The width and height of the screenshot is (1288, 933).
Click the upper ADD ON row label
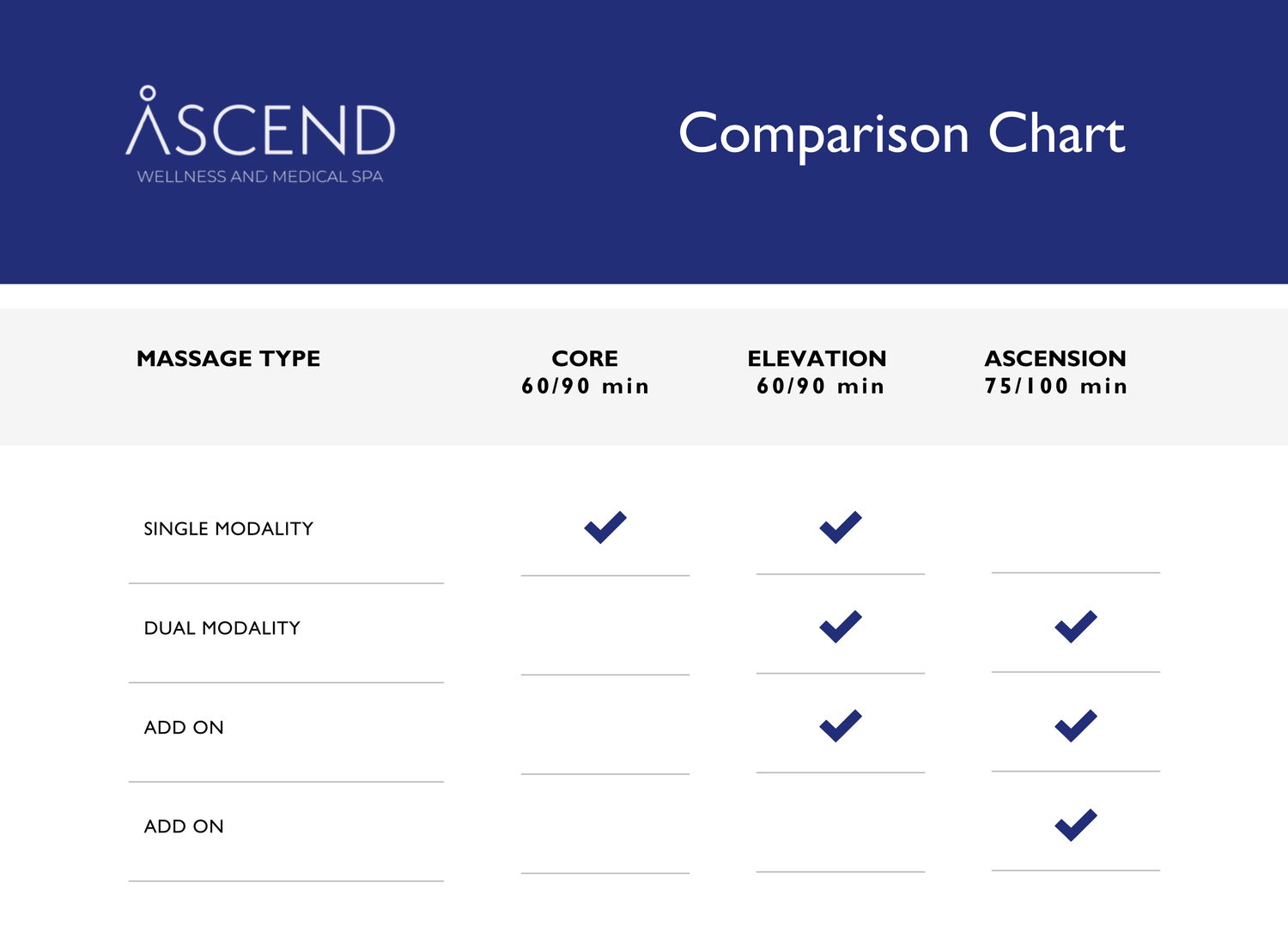tap(184, 728)
